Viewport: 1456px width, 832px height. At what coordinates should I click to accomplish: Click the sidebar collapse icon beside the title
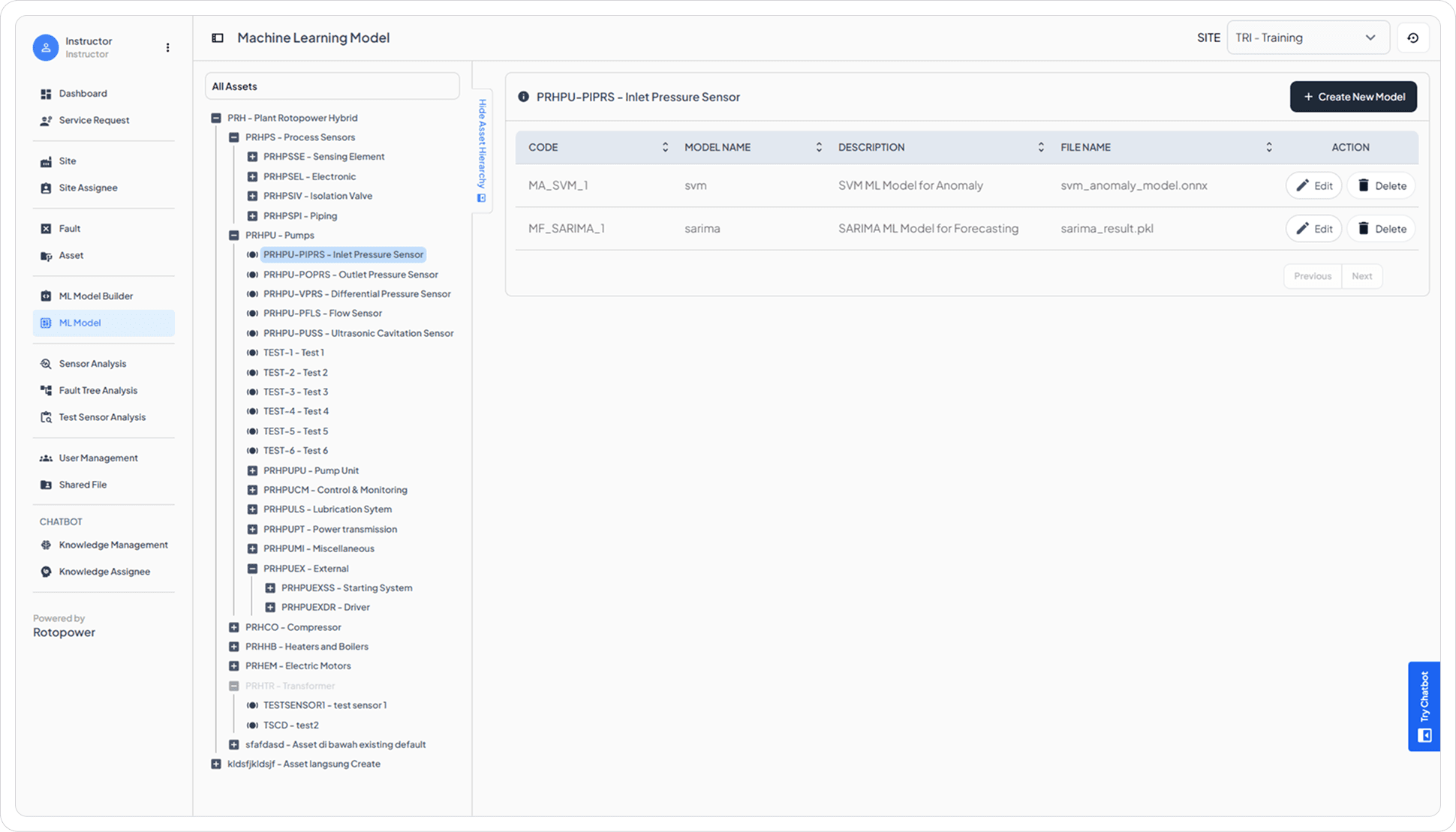click(x=218, y=38)
